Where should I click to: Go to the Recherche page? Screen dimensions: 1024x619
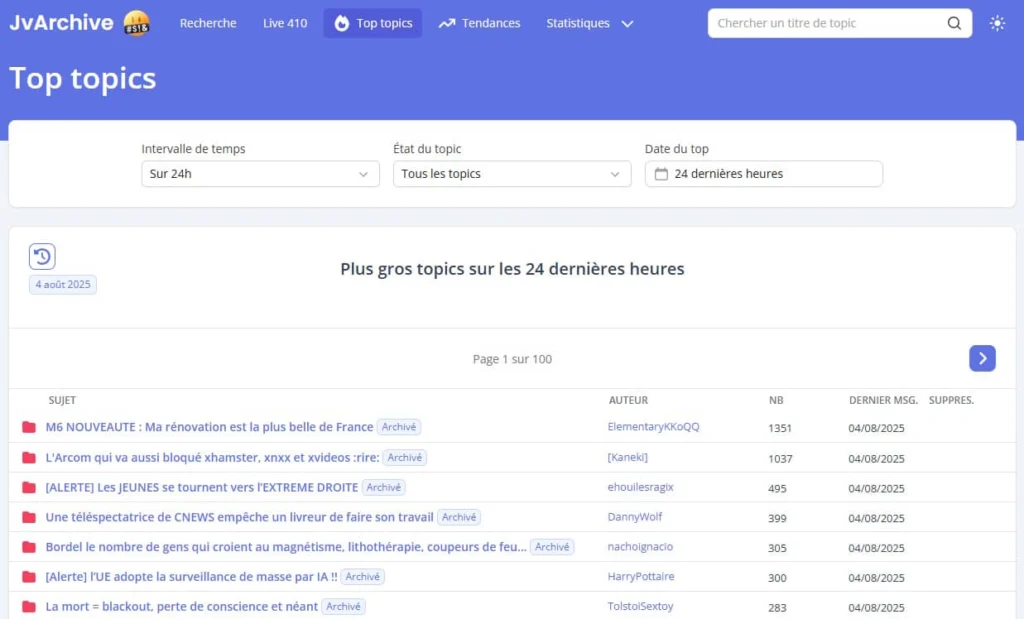pyautogui.click(x=208, y=23)
